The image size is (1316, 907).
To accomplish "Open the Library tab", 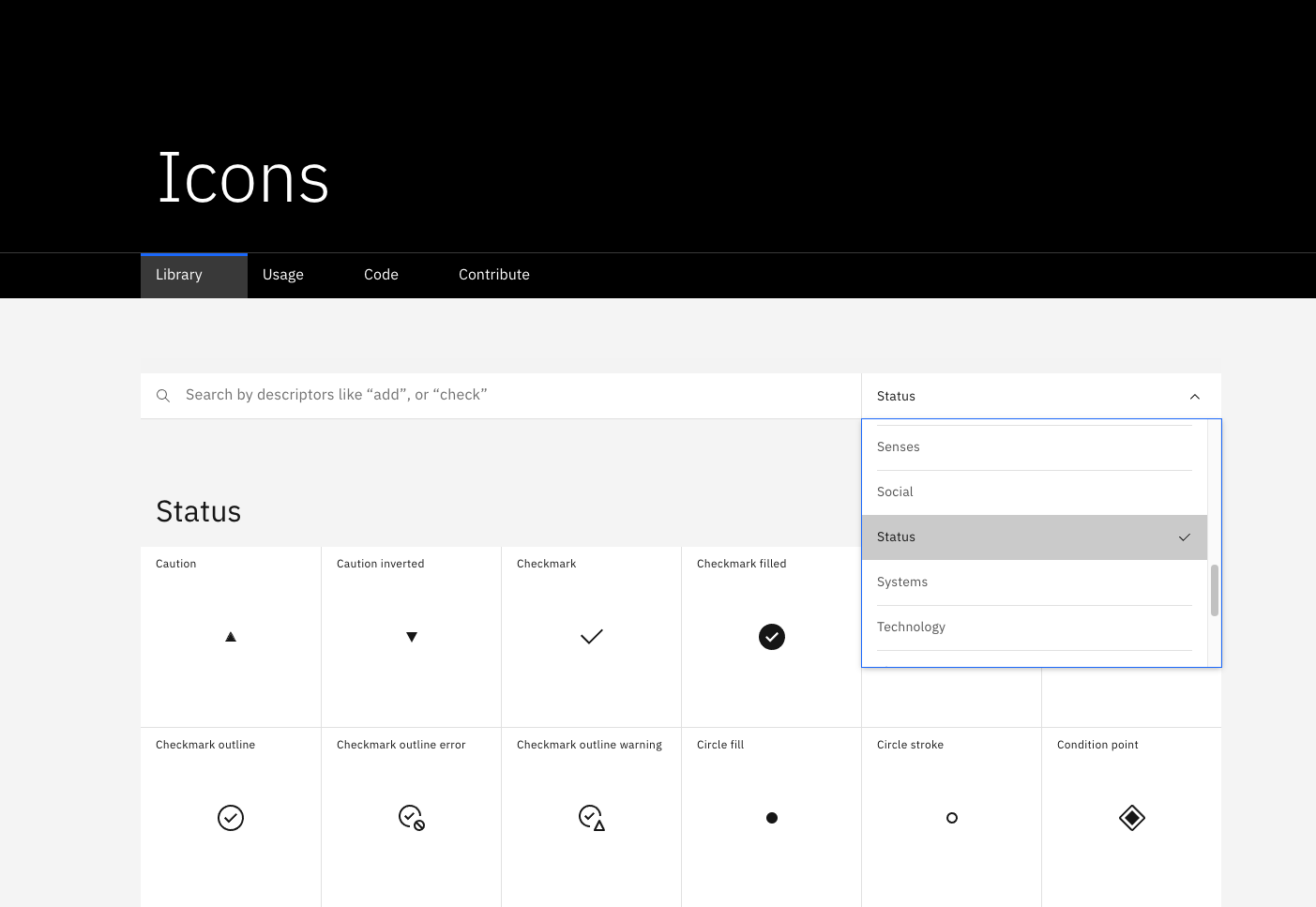I will pyautogui.click(x=194, y=275).
